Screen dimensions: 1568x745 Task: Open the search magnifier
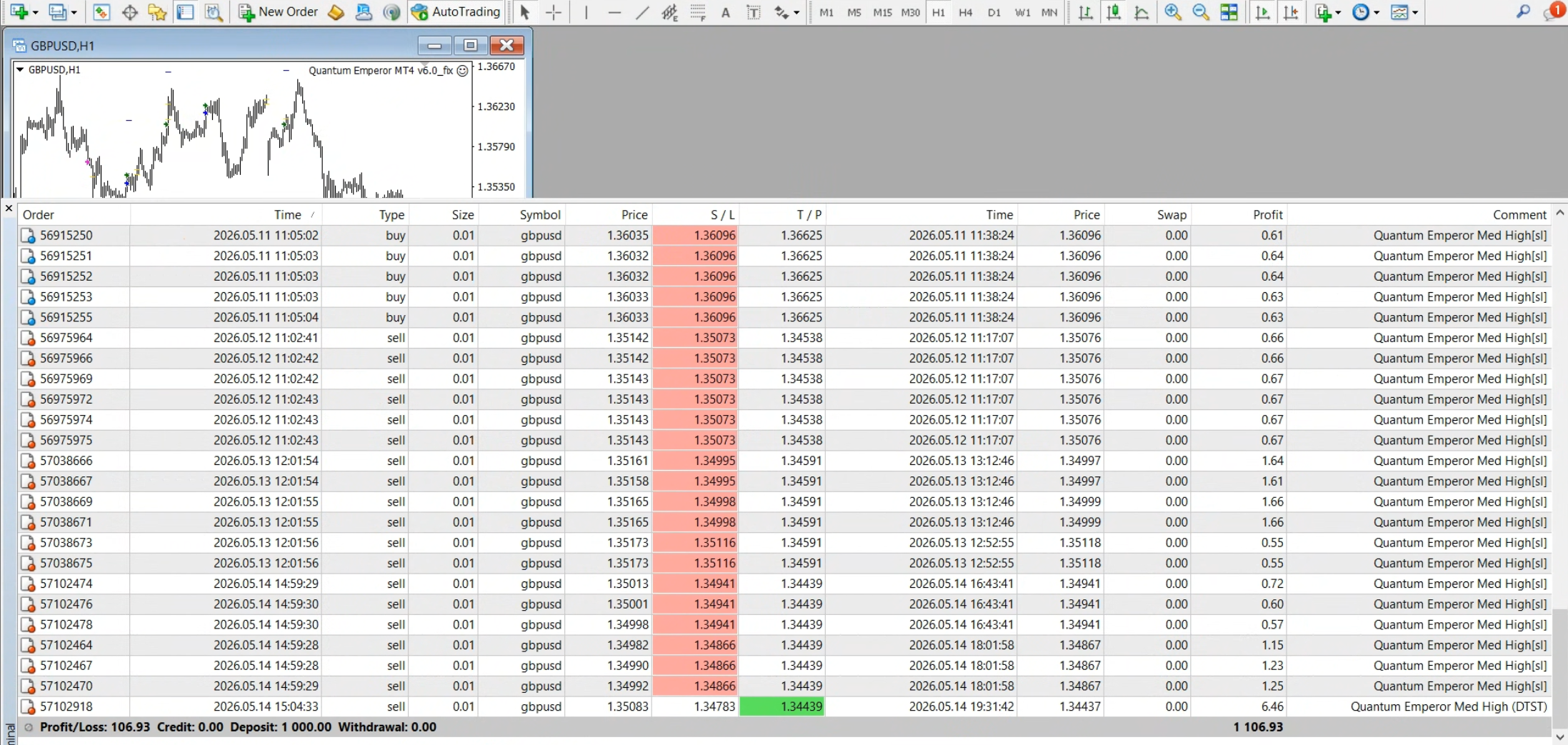coord(1523,11)
